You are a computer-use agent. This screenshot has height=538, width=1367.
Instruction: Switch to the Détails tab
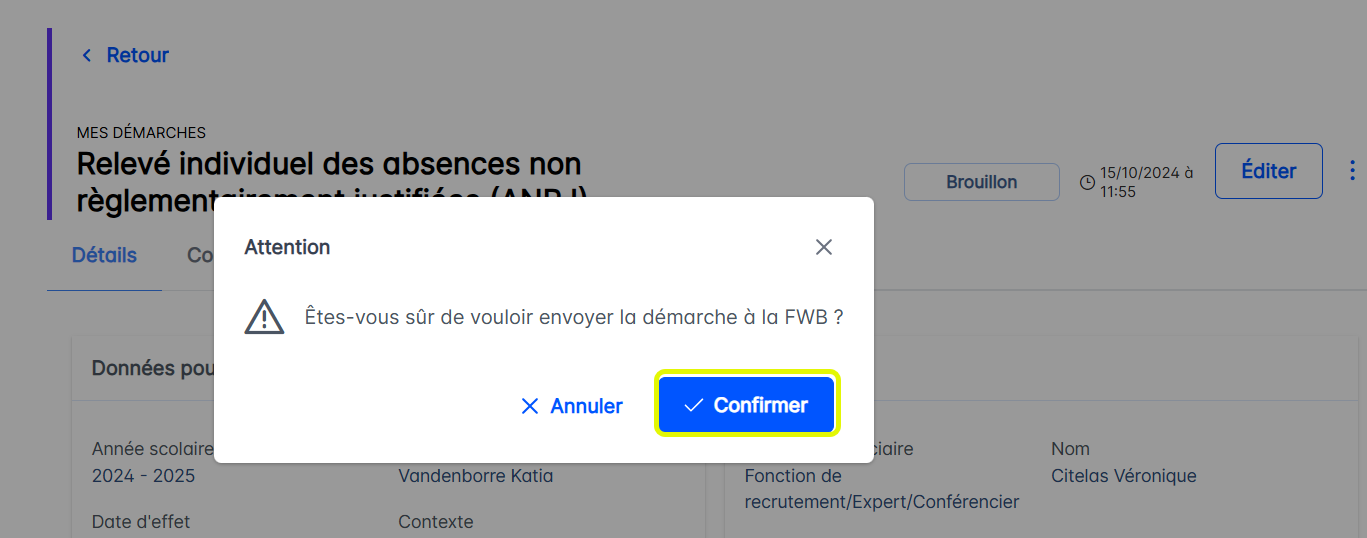click(x=104, y=255)
